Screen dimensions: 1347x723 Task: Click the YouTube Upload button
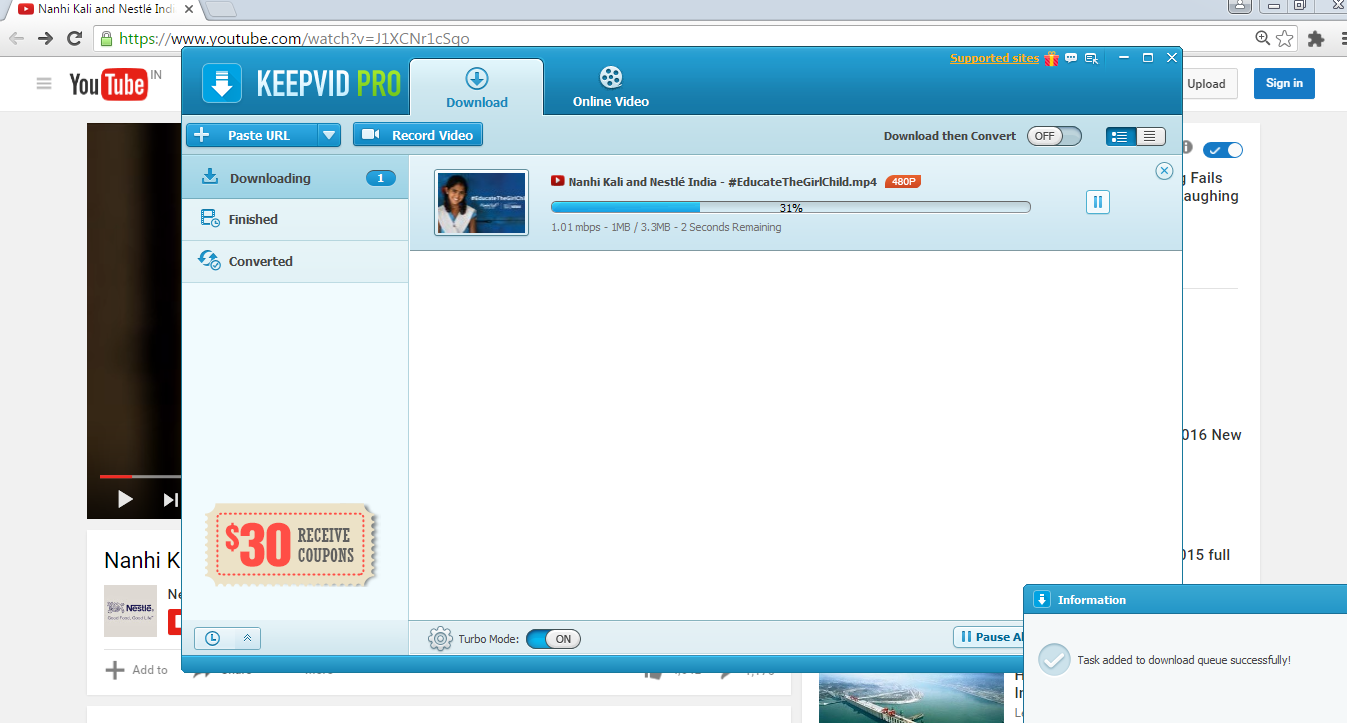point(1206,84)
